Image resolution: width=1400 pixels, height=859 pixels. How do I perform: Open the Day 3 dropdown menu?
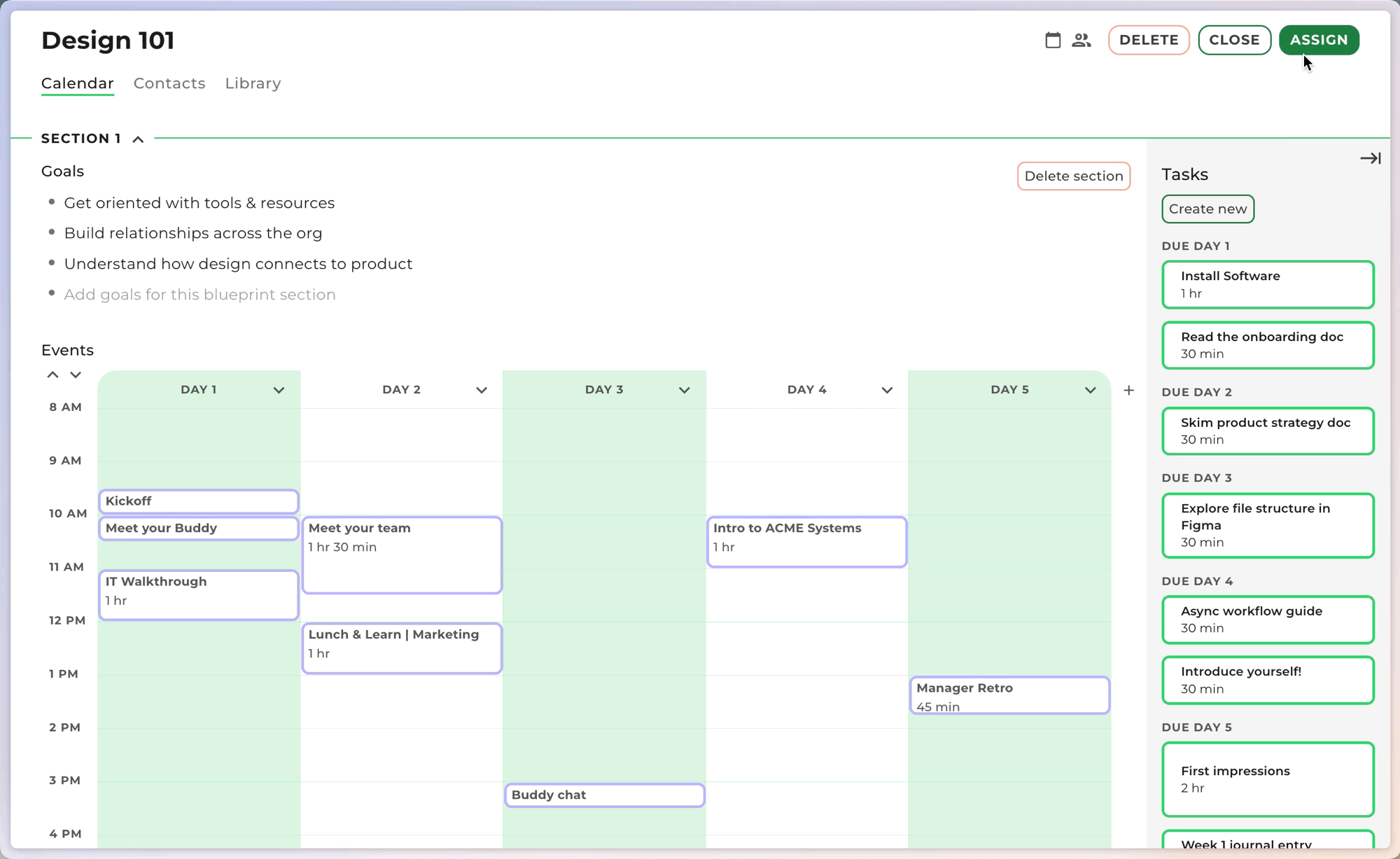click(684, 391)
